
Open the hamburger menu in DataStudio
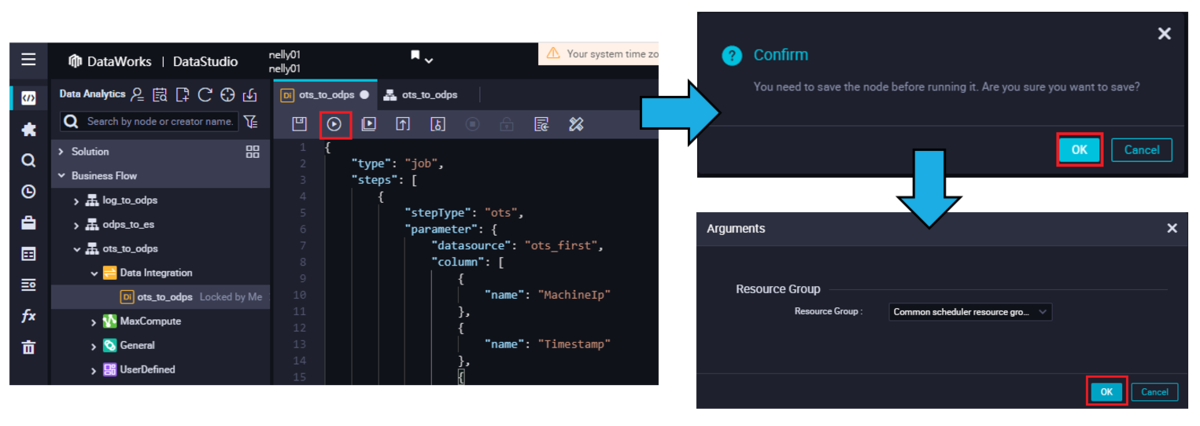tap(28, 60)
